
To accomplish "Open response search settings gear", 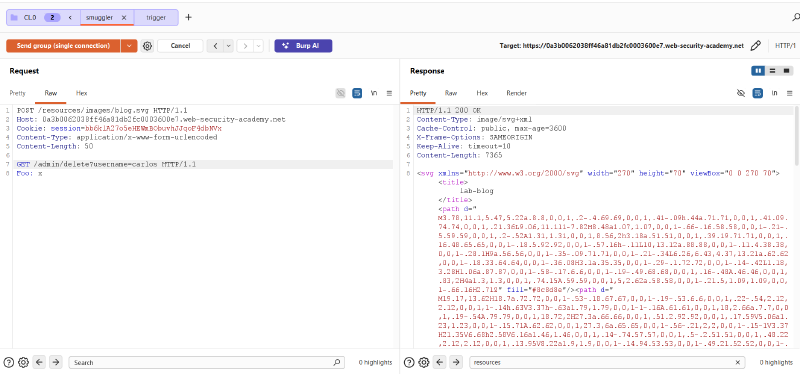I will pos(423,362).
